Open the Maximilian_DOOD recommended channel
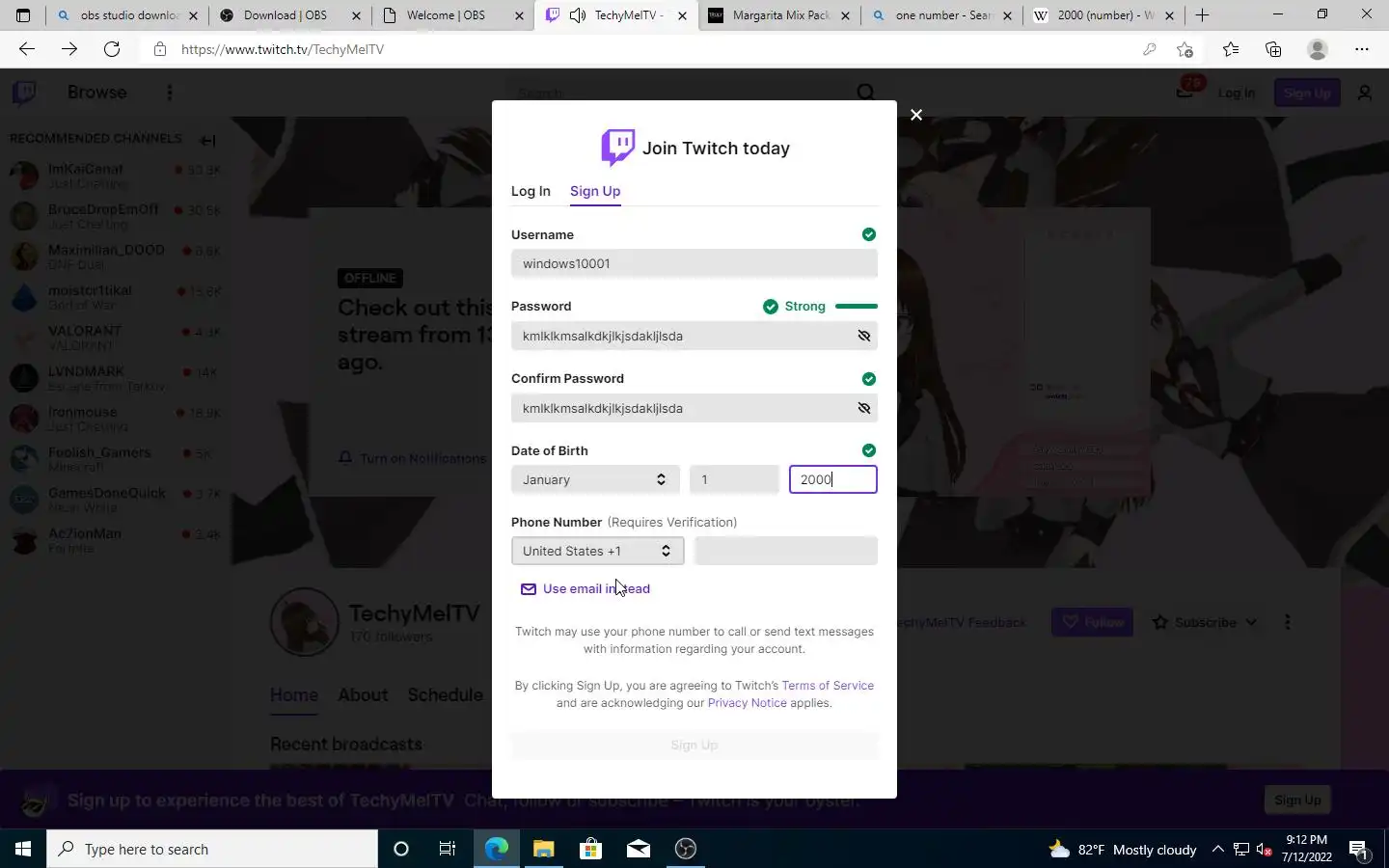1389x868 pixels. 115,257
